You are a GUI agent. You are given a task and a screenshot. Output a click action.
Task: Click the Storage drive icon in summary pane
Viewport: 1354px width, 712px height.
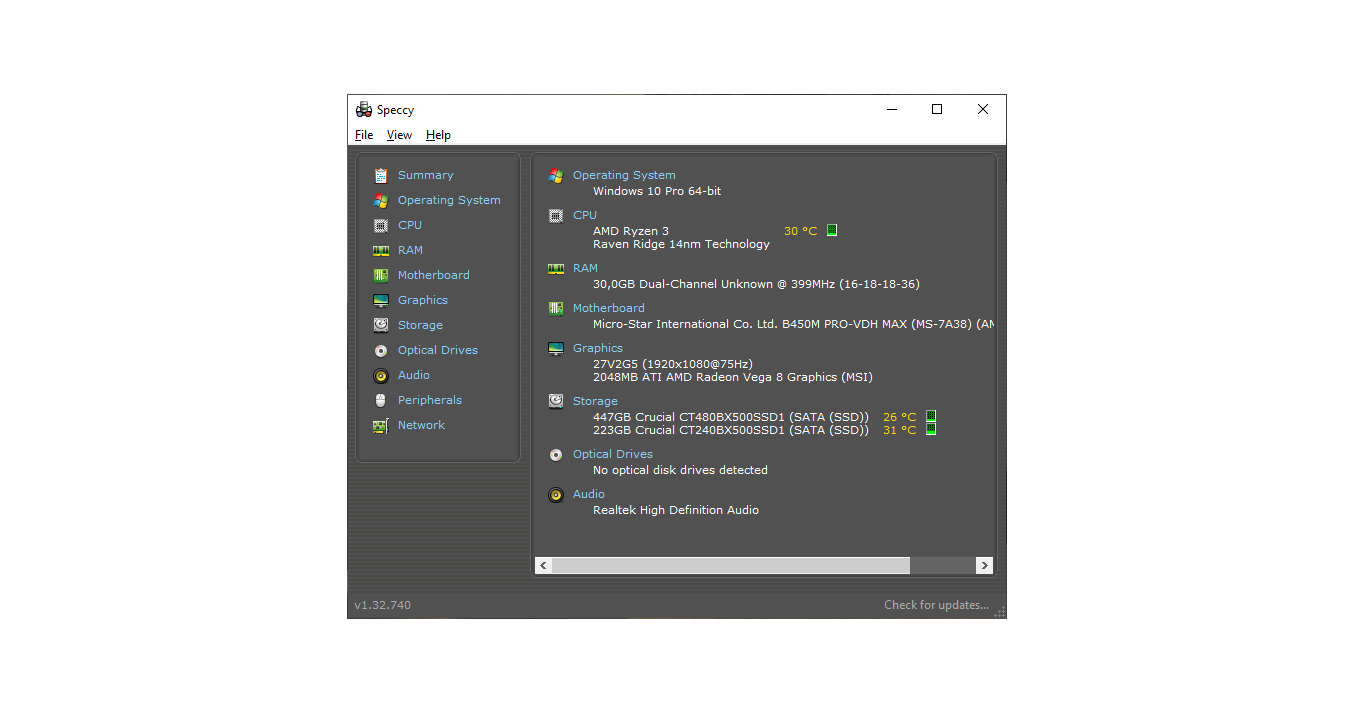pyautogui.click(x=556, y=401)
